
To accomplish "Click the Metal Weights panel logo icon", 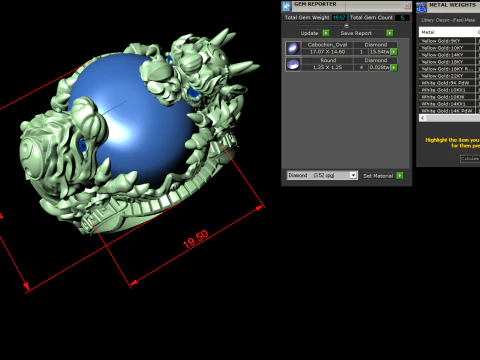I will click(x=421, y=6).
